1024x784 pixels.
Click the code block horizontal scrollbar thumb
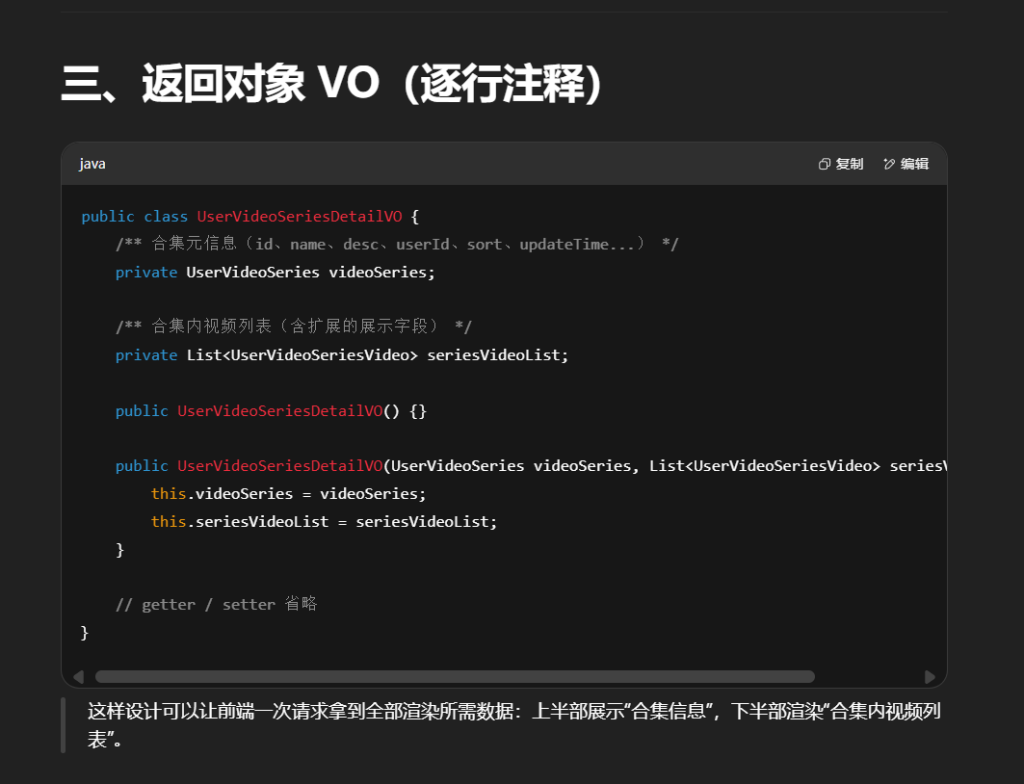coord(455,677)
